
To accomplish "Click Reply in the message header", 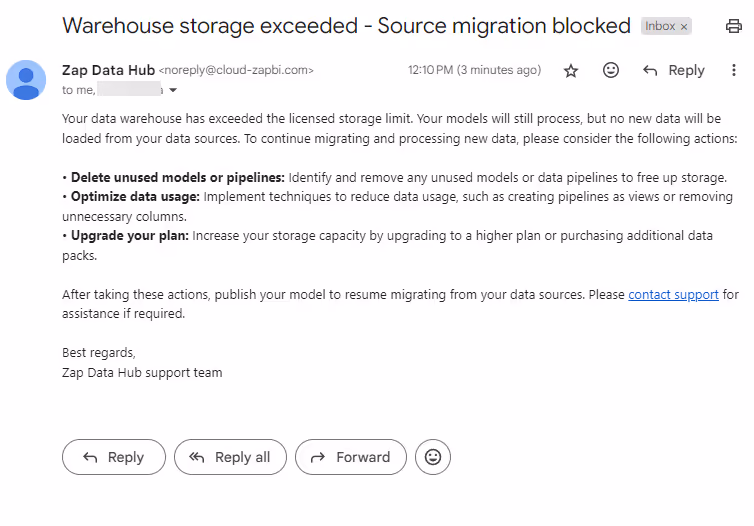I will [x=675, y=71].
